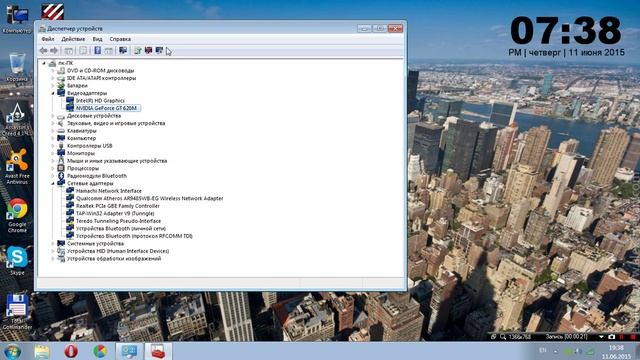This screenshot has height=360, width=640.
Task: Click the green Update driver toolbar icon
Action: point(138,51)
